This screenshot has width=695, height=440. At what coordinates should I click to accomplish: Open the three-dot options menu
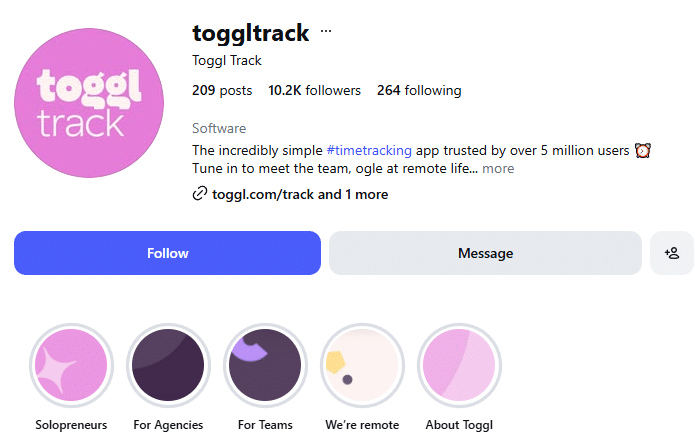coord(326,32)
